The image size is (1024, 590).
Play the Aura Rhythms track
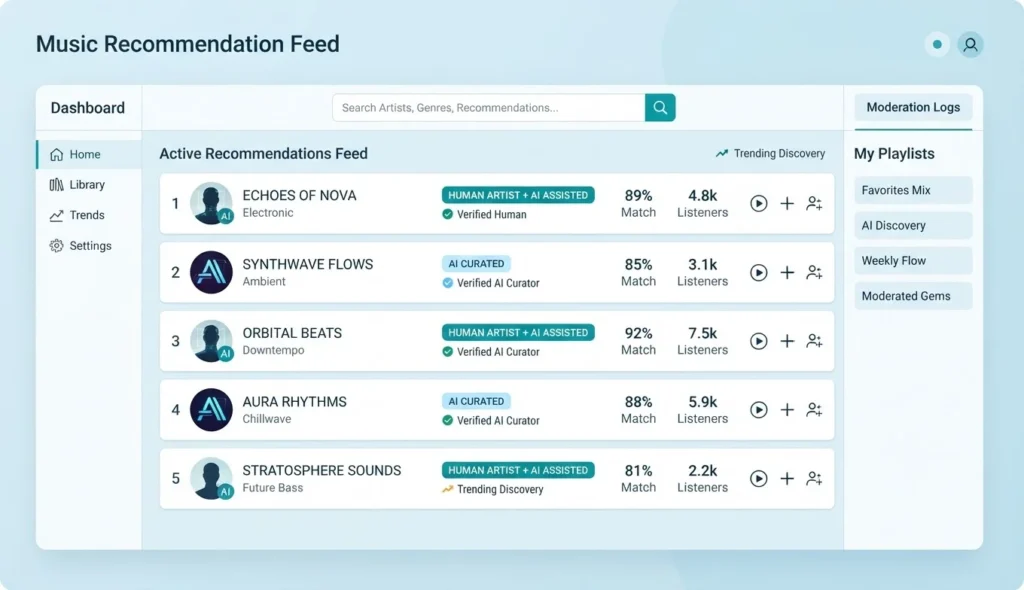pyautogui.click(x=758, y=410)
